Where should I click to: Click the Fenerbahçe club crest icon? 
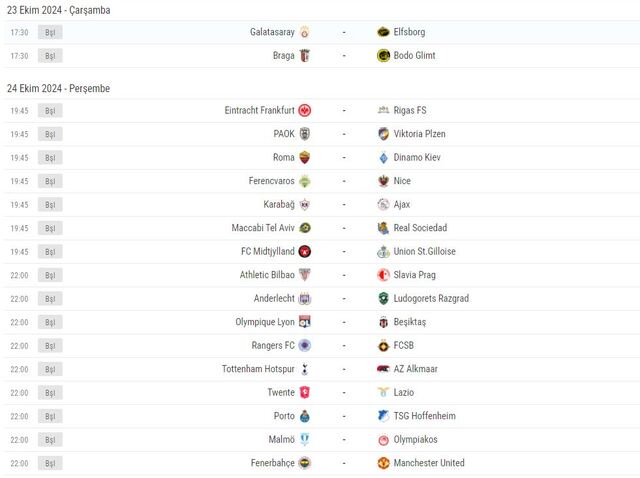pos(305,463)
